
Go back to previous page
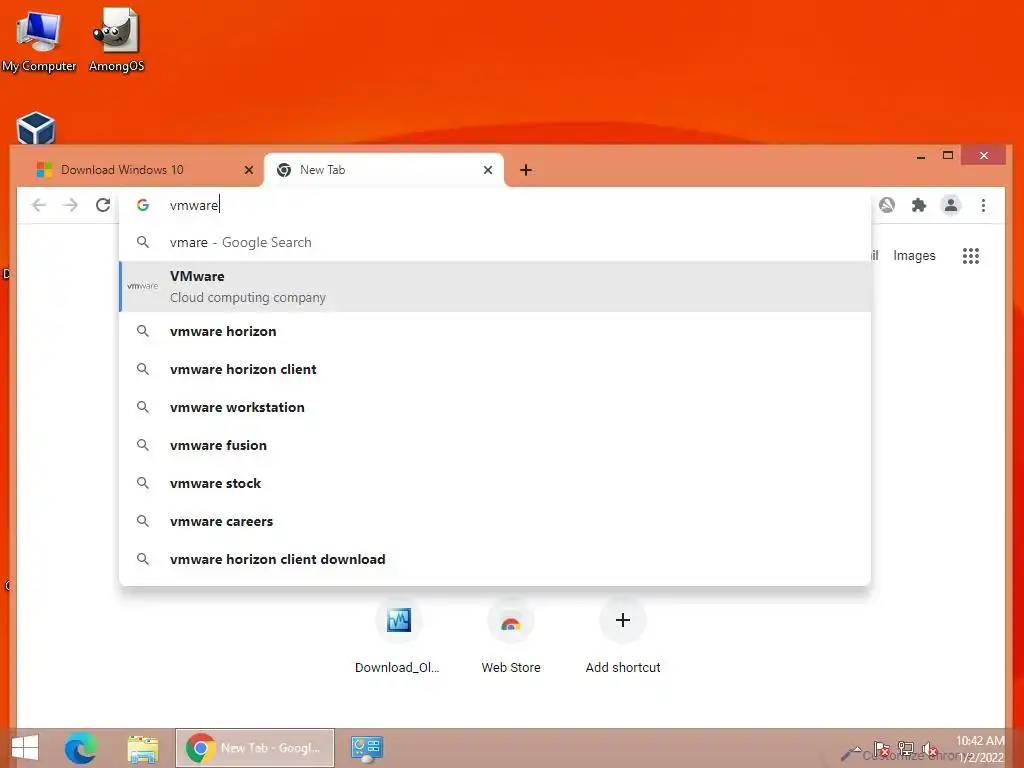(x=39, y=205)
